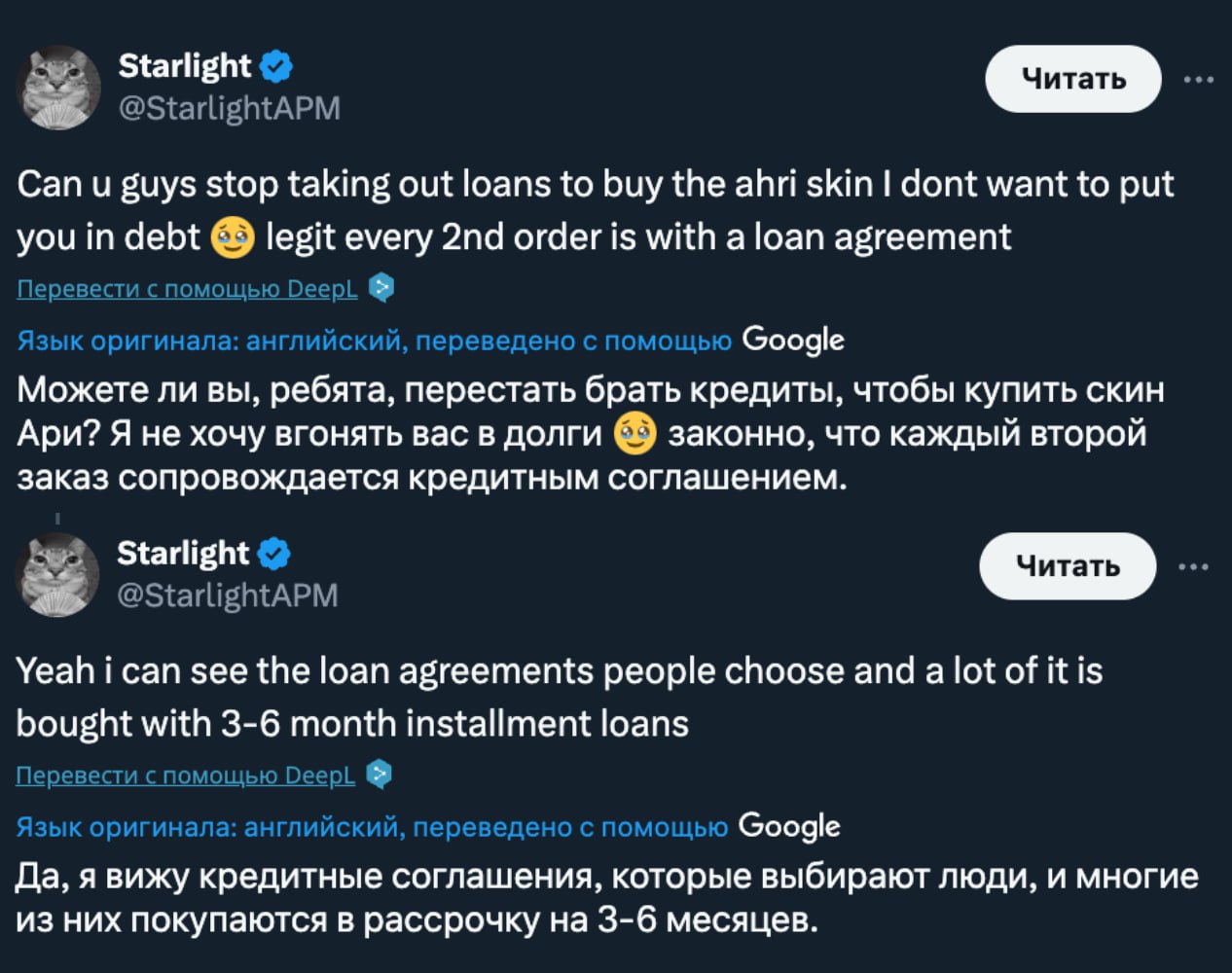Open the second tweet's three-dot menu

[1193, 566]
